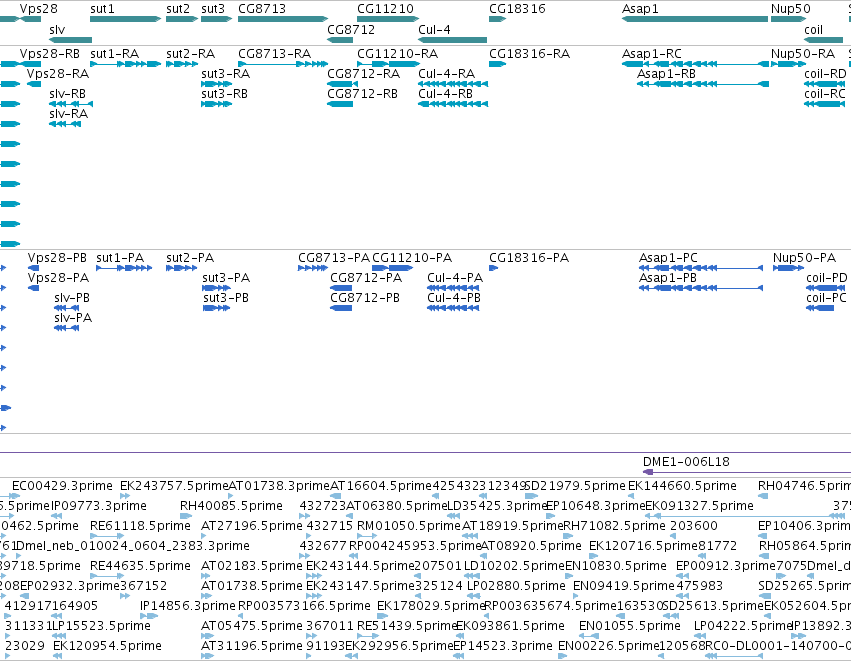Click the coil-RD transcript label
This screenshot has height=661, width=851.
[825, 74]
